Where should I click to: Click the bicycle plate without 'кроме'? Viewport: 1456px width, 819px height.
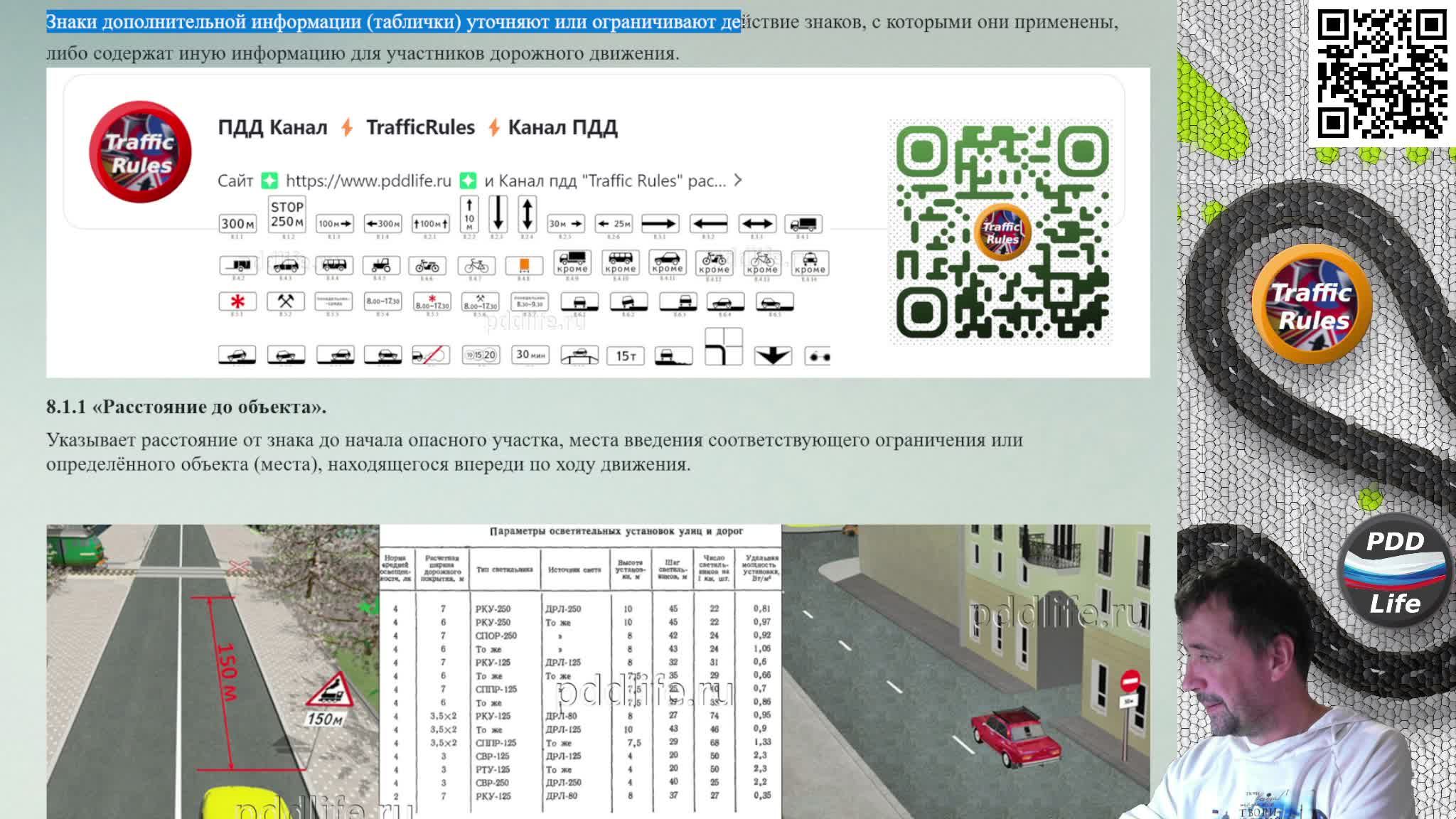[x=476, y=265]
